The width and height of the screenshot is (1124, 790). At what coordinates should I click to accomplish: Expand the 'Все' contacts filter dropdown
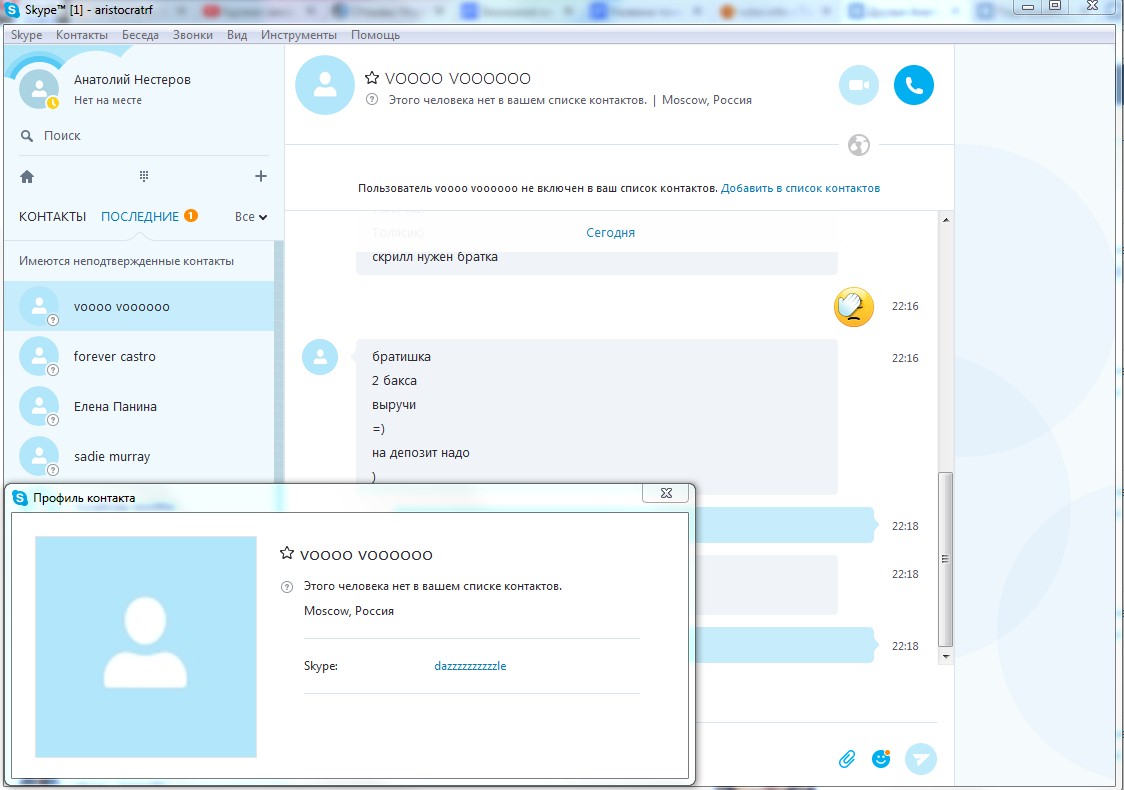pyautogui.click(x=251, y=216)
